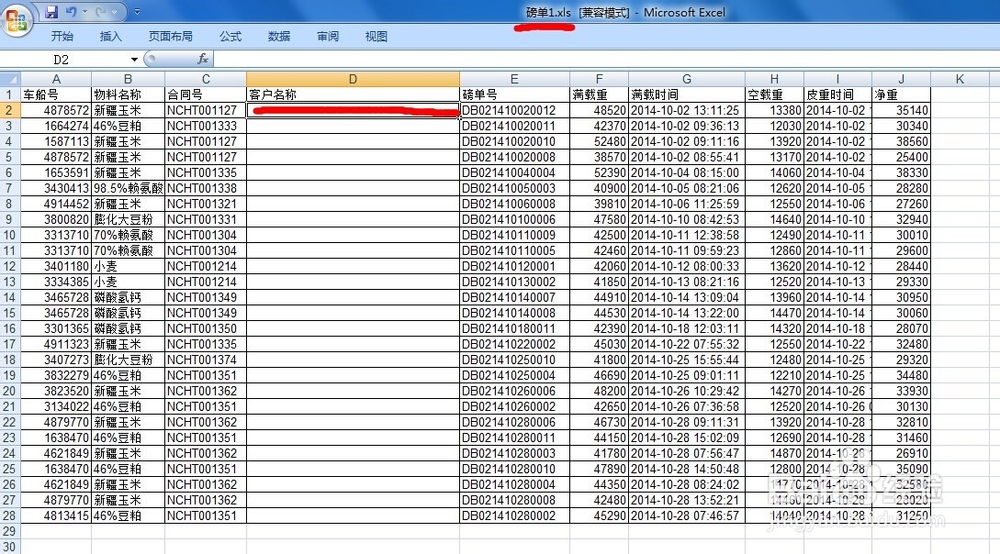Click the fx insert function icon
The width and height of the screenshot is (1000, 554).
pyautogui.click(x=203, y=59)
